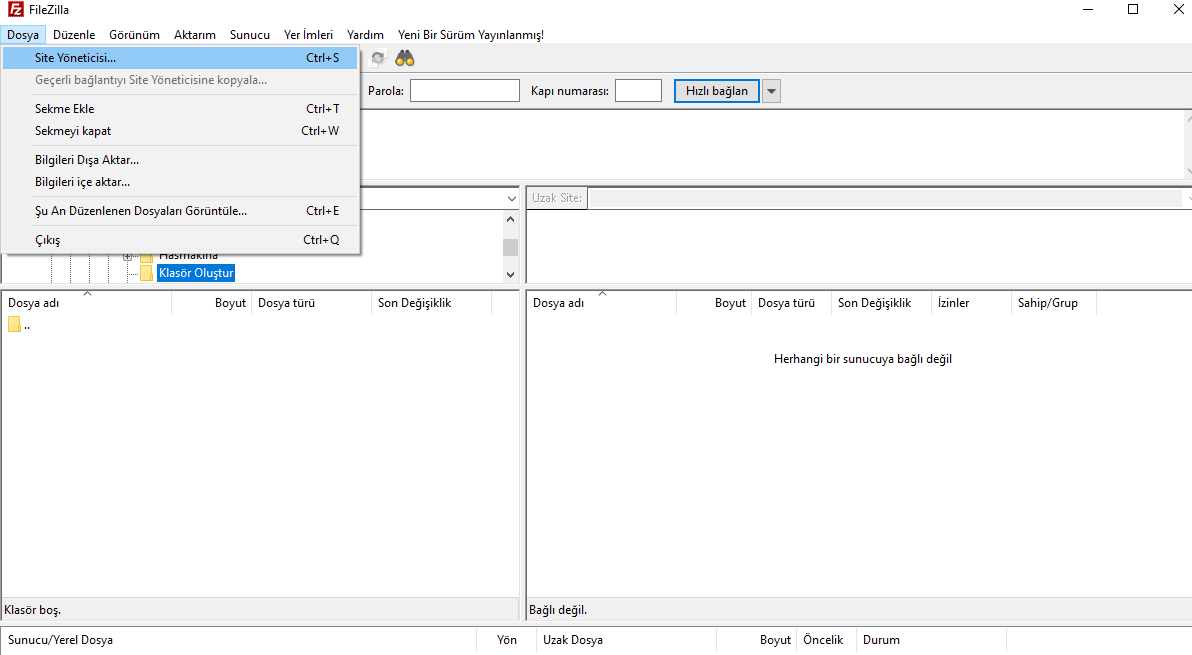Click the Uzak Site path field
The image size is (1192, 655).
click(887, 198)
